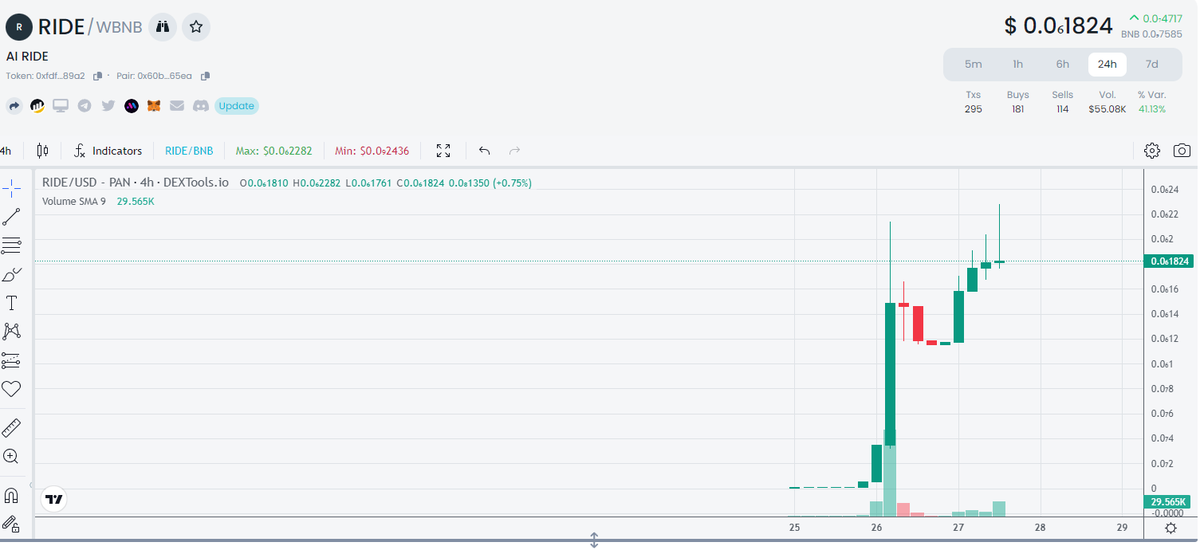
Task: Click the Txs count 295
Action: (x=973, y=109)
